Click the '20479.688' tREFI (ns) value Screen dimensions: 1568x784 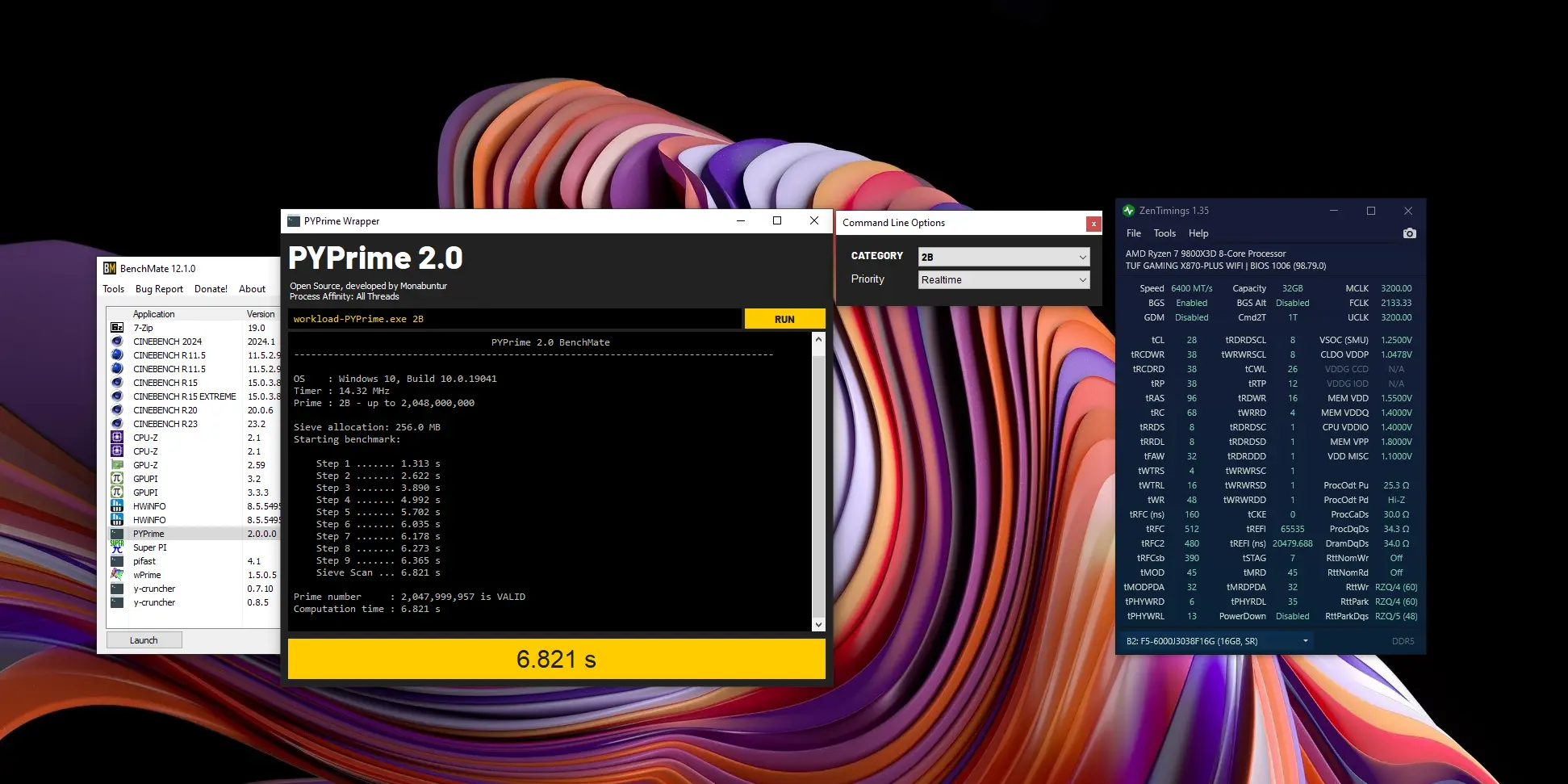coord(1293,543)
